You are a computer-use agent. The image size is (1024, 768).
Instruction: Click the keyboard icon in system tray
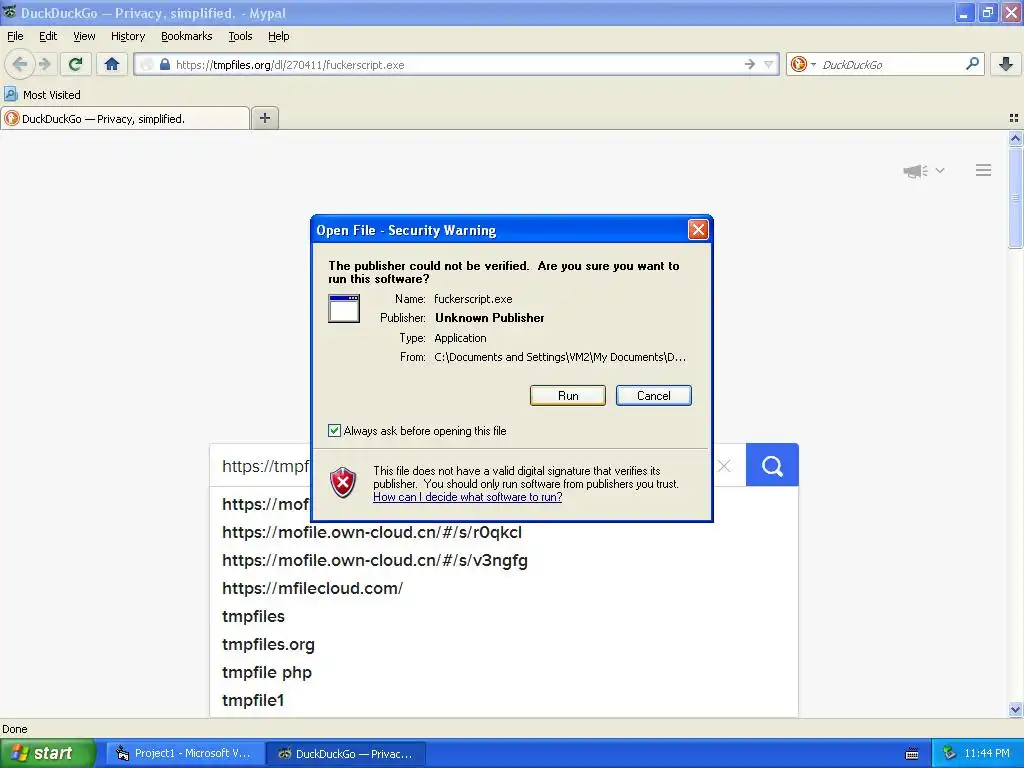pyautogui.click(x=912, y=754)
